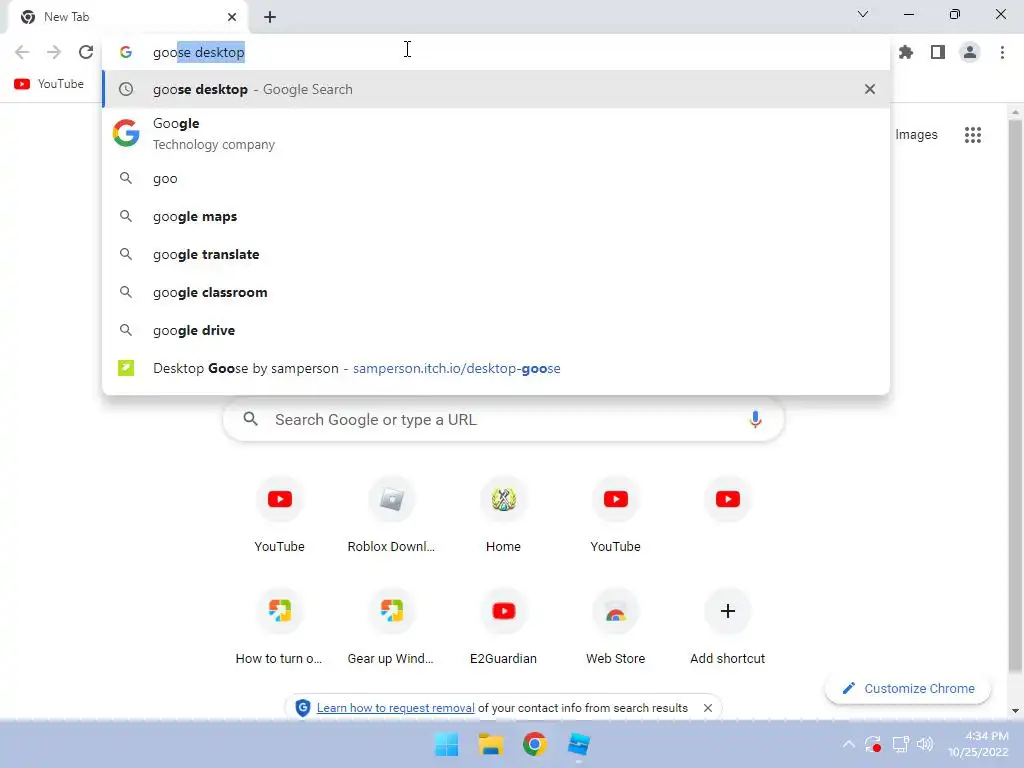Follow Learn how to request removal link

(395, 708)
